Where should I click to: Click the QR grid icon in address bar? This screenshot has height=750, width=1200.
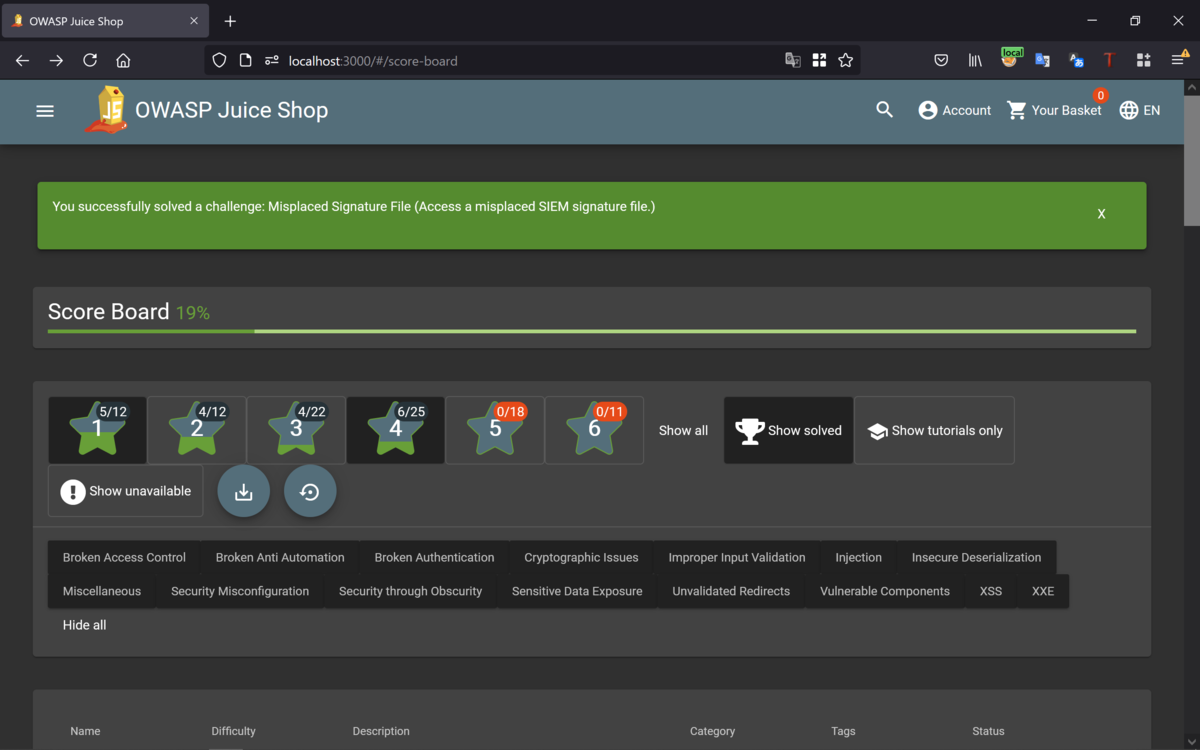[819, 61]
